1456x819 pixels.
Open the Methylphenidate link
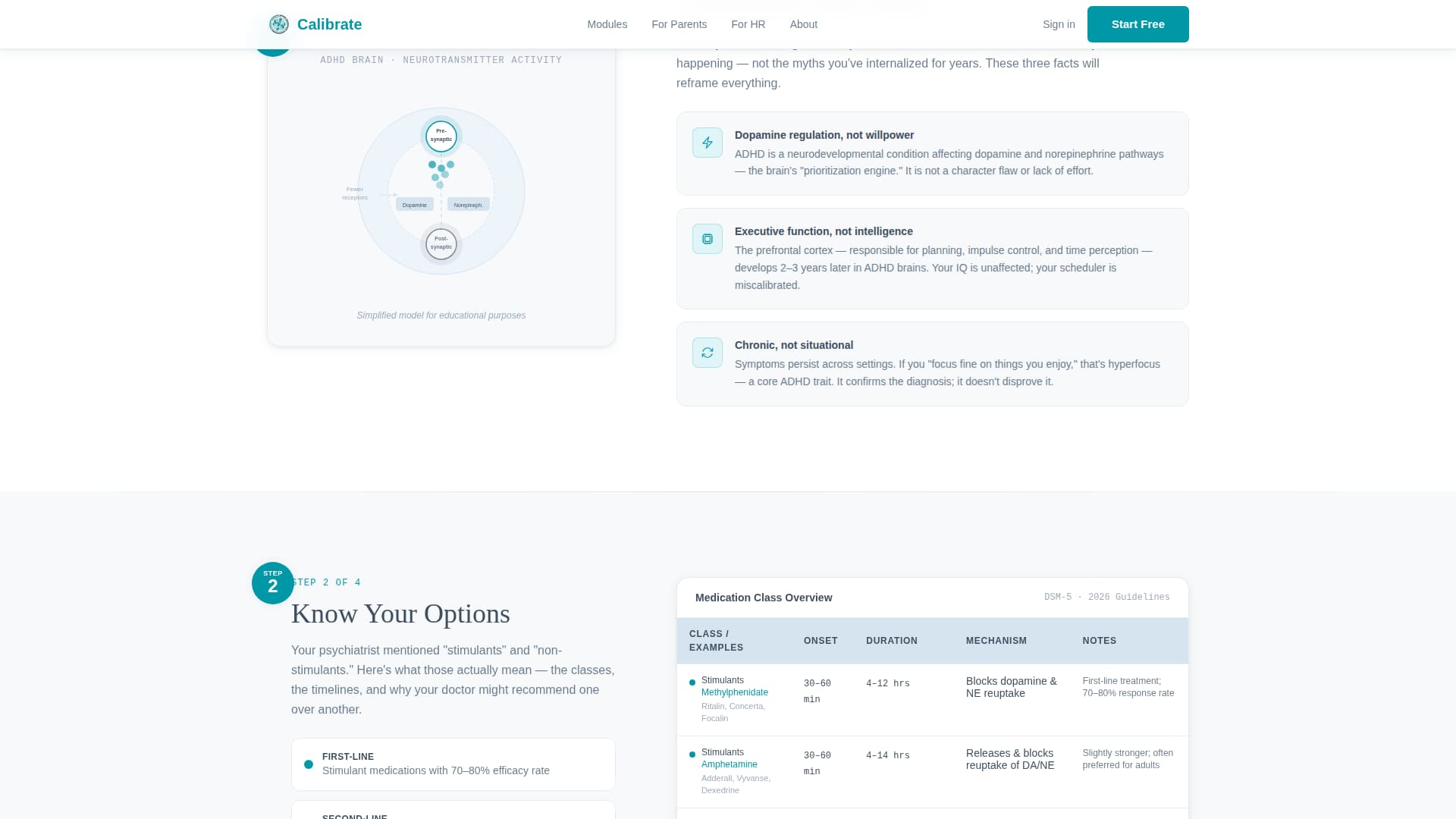pos(735,692)
